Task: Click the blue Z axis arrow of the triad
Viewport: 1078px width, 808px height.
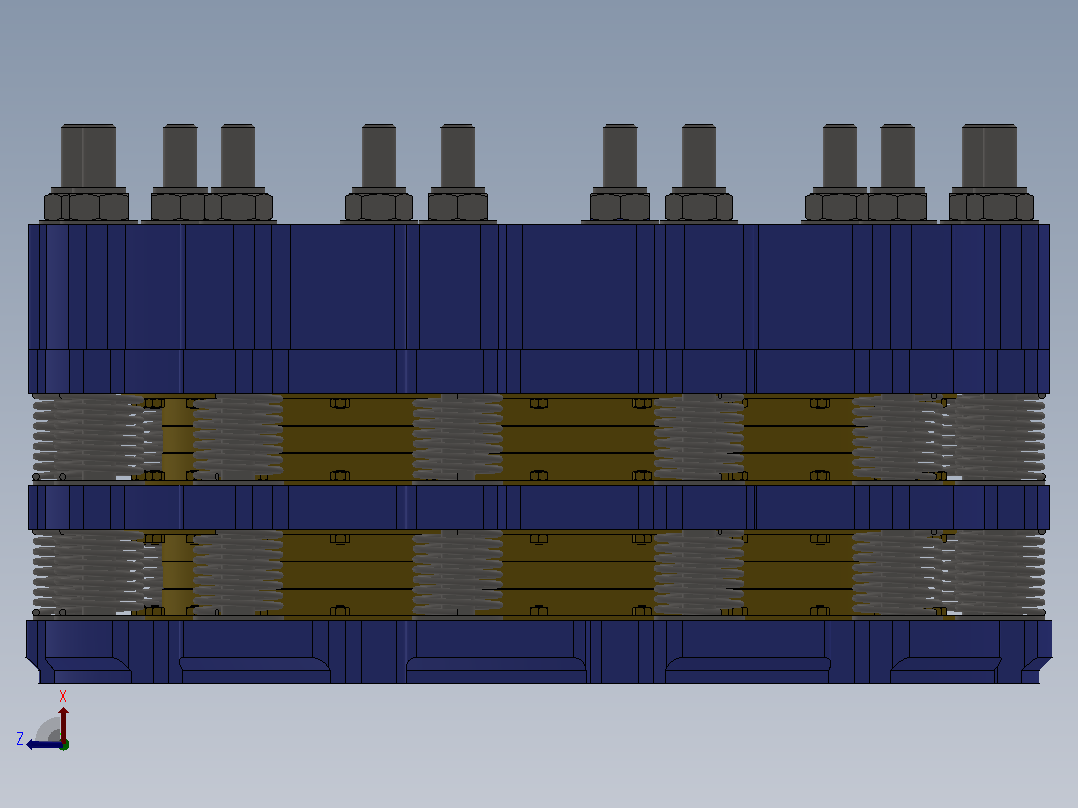Action: 43,745
